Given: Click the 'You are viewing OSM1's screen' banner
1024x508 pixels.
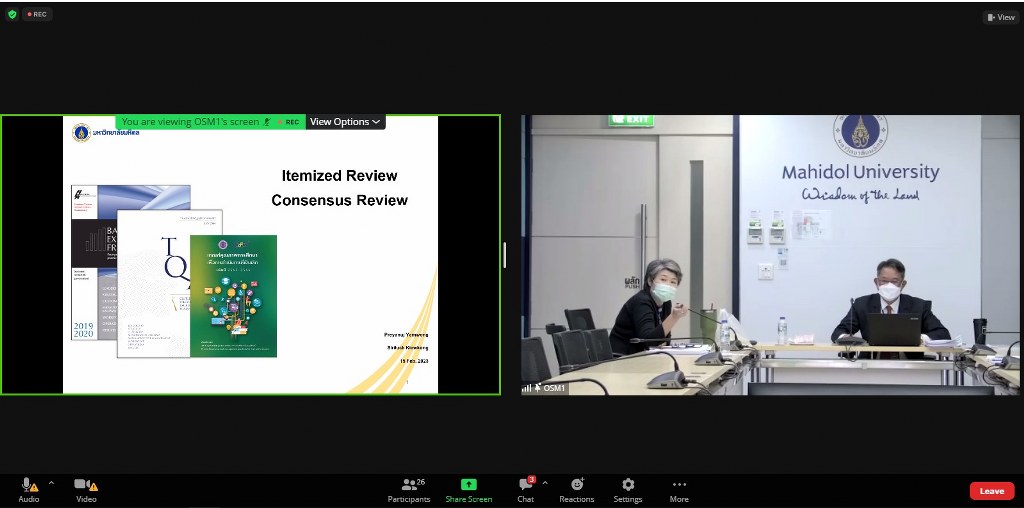Looking at the screenshot, I should click(190, 122).
